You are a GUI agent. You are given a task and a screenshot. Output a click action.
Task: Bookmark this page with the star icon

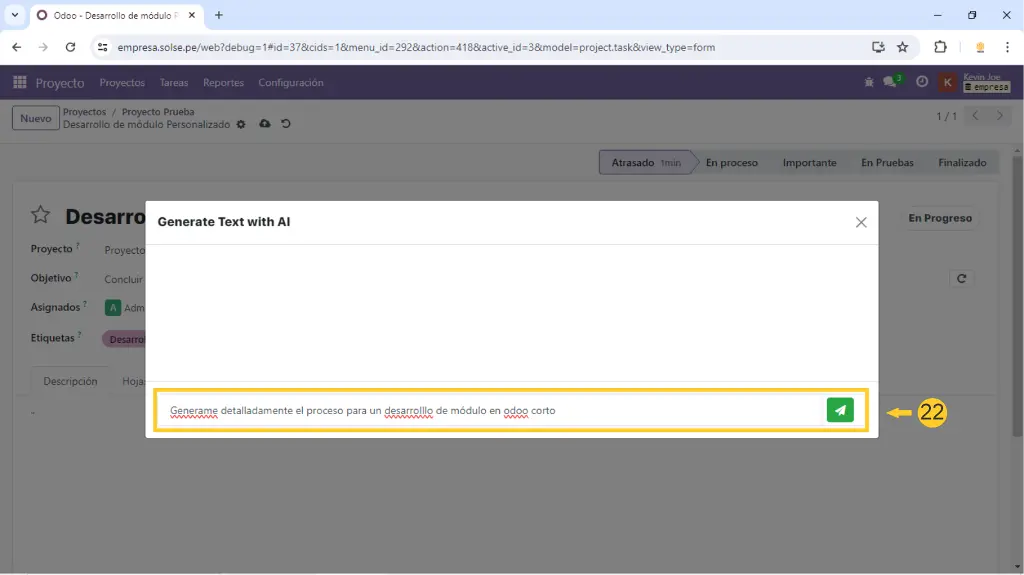coord(902,47)
